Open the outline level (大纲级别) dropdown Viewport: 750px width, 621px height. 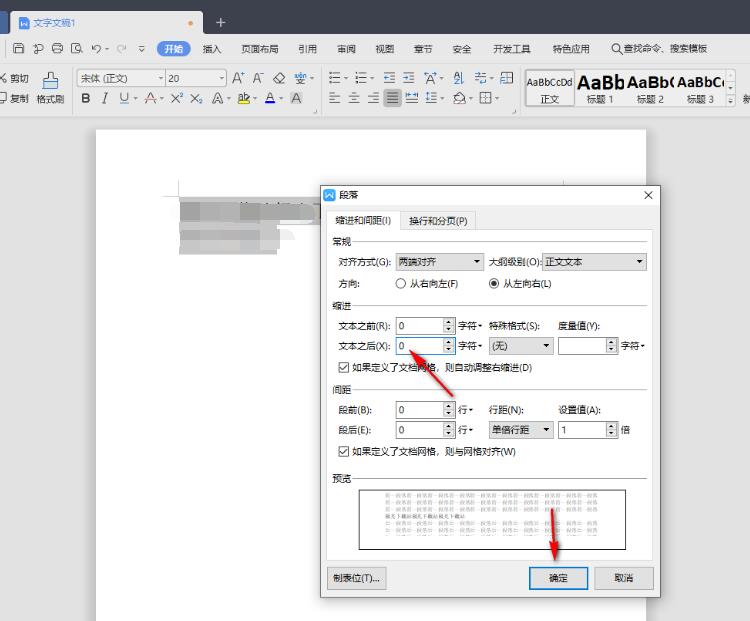click(x=595, y=262)
